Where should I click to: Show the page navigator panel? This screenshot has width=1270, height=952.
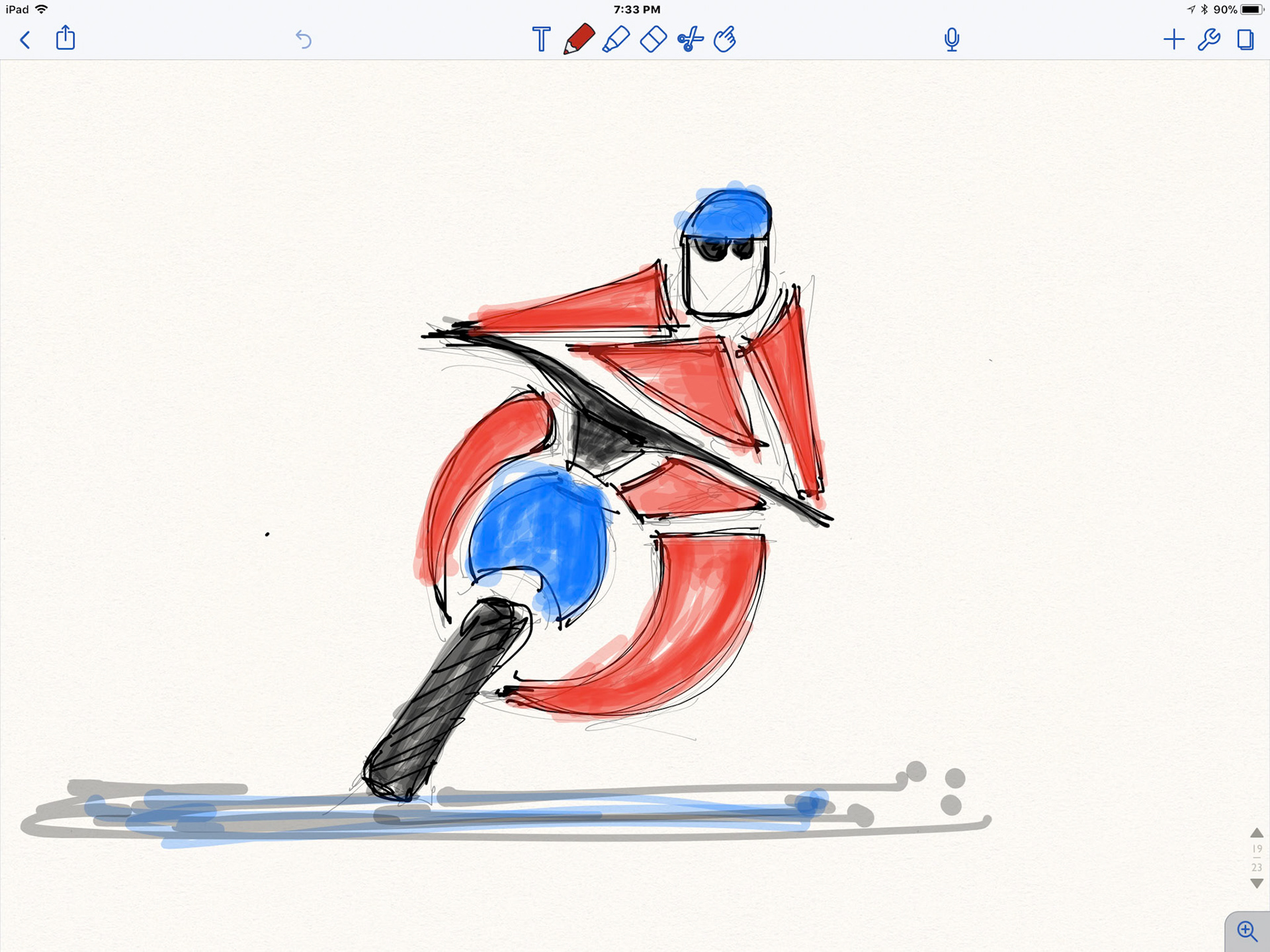[x=1246, y=40]
